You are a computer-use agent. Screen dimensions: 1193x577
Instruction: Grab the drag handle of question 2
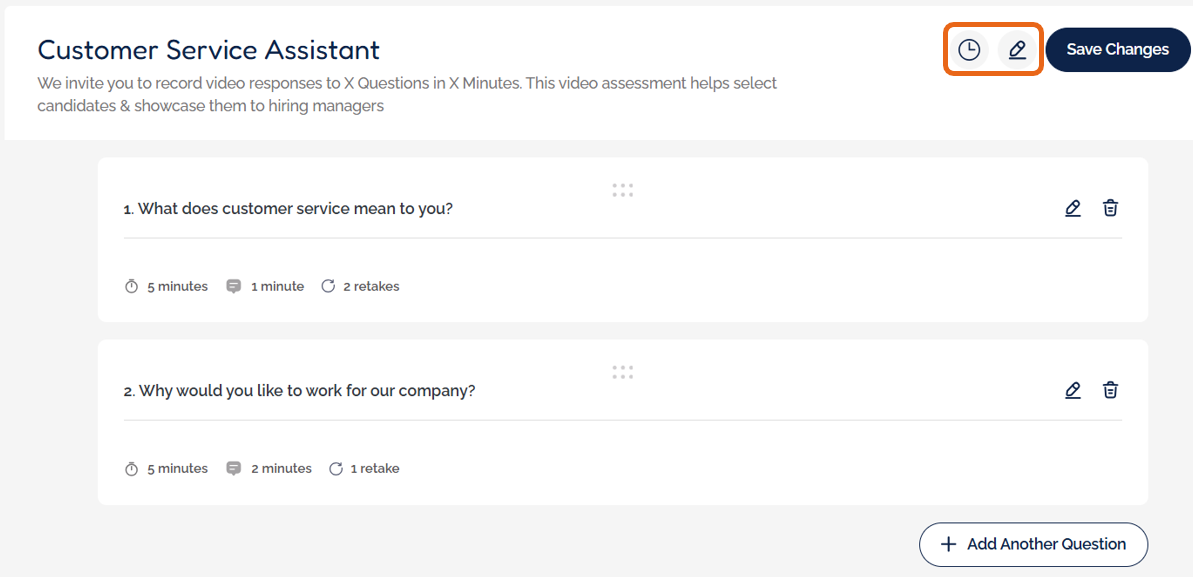pos(622,372)
